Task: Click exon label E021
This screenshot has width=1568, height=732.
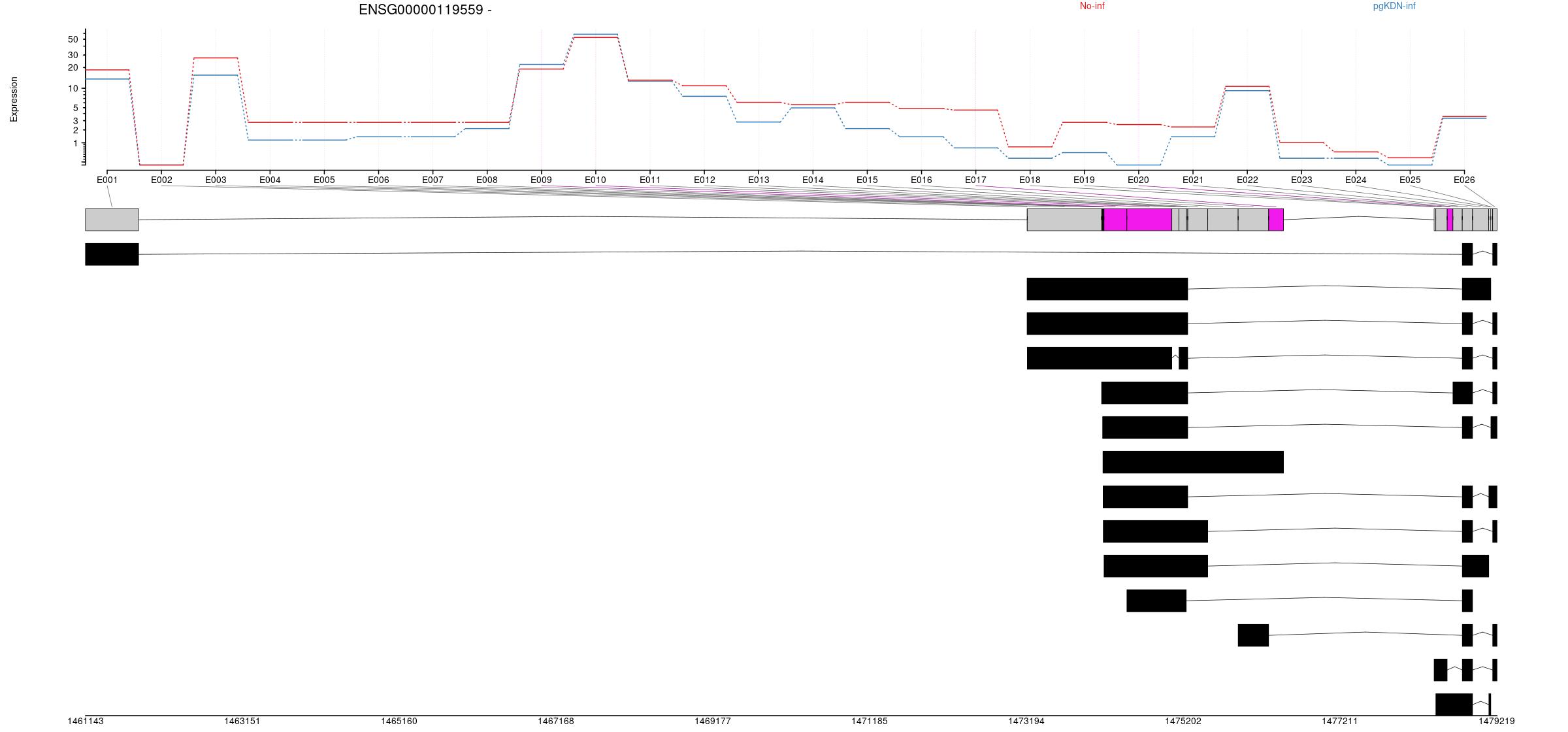Action: click(x=1192, y=180)
